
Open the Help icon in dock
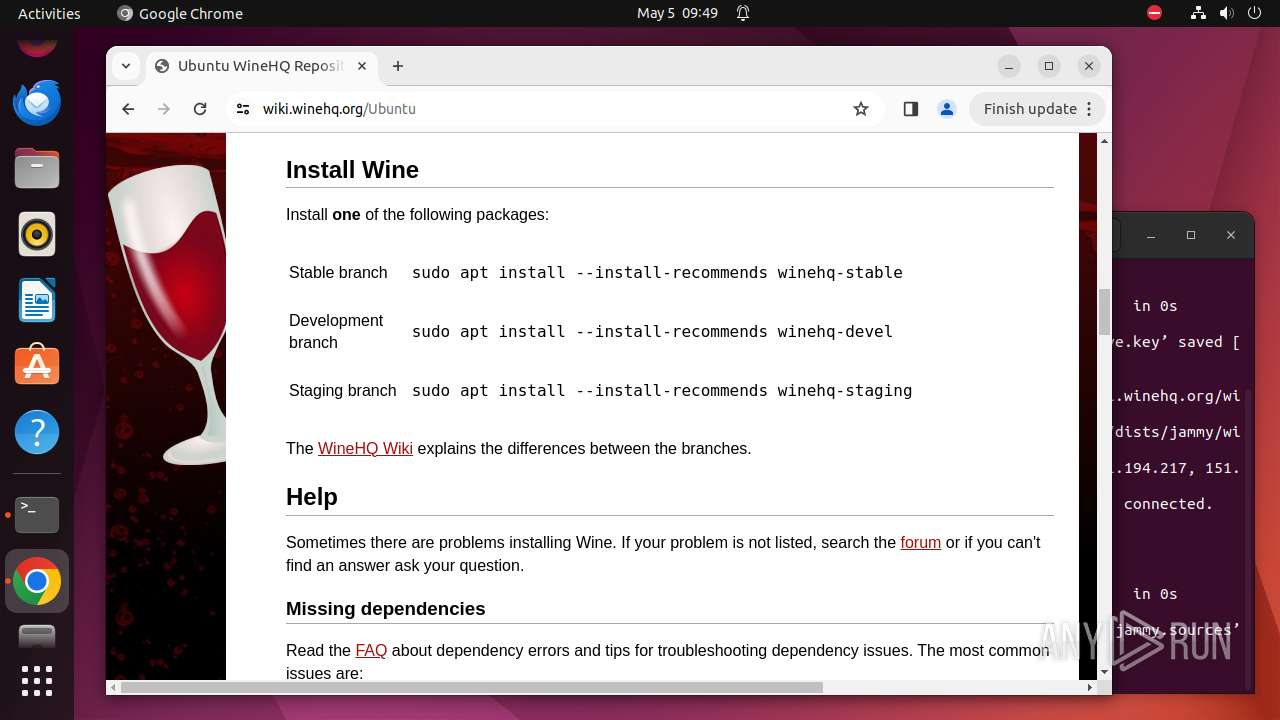point(37,432)
